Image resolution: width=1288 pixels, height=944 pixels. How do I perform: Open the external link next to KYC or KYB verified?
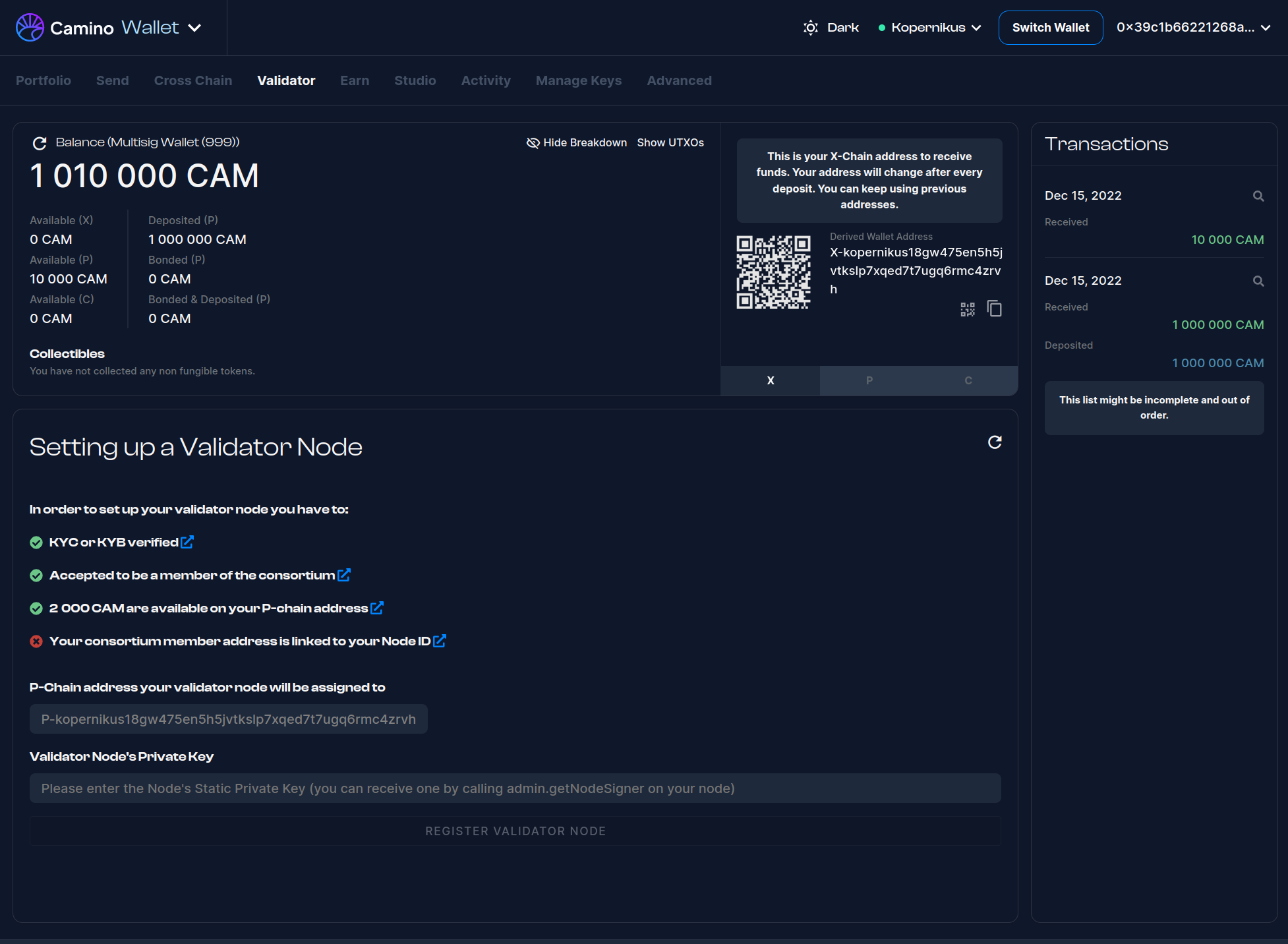coord(187,542)
